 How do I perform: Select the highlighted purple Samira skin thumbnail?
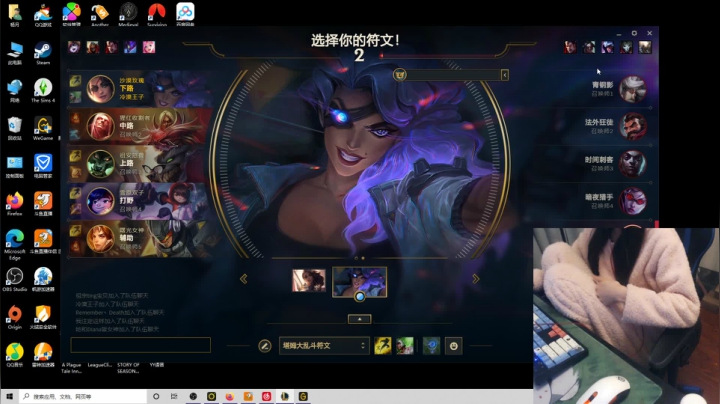click(360, 282)
